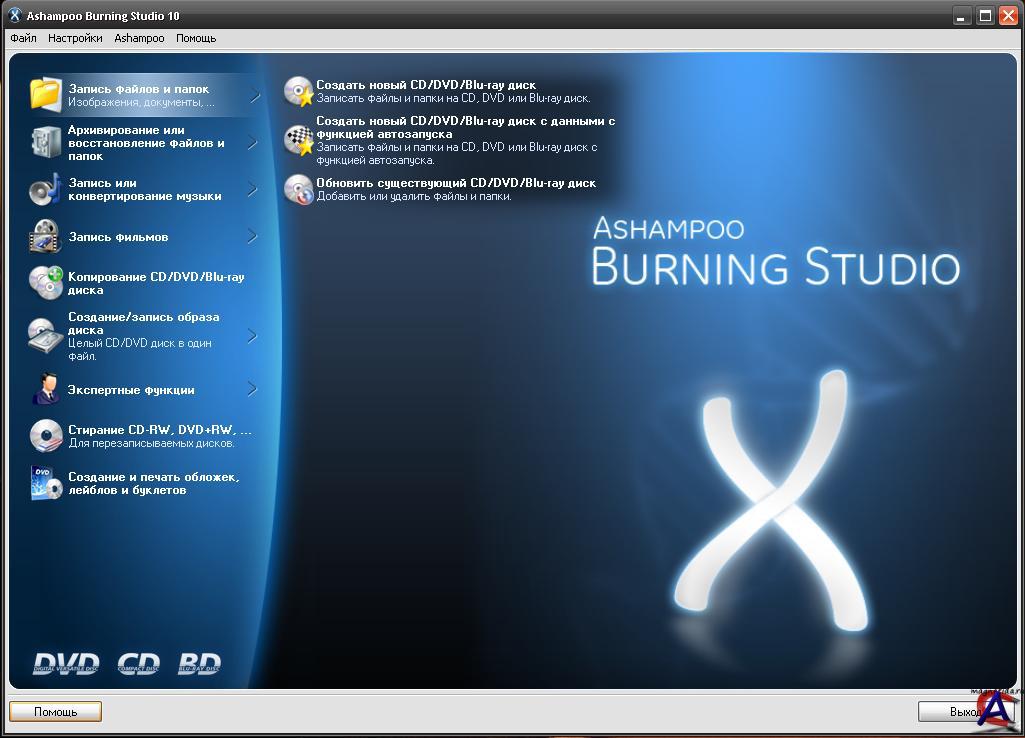The image size is (1025, 738).
Task: Click the Помощь button at bottom left
Action: (56, 711)
